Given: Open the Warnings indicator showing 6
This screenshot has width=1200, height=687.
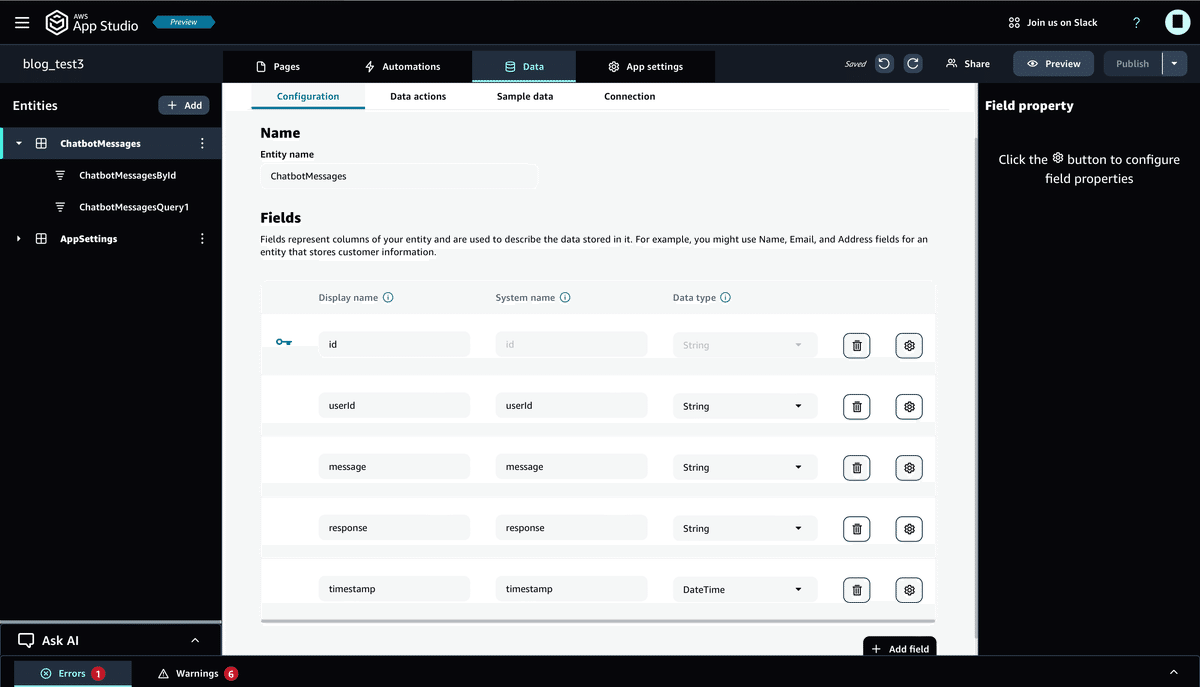Looking at the screenshot, I should tap(196, 673).
